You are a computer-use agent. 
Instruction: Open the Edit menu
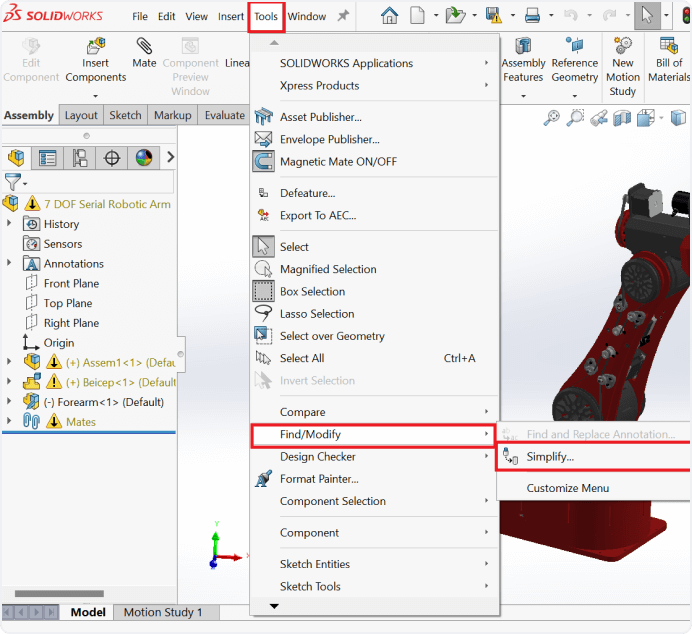point(166,16)
